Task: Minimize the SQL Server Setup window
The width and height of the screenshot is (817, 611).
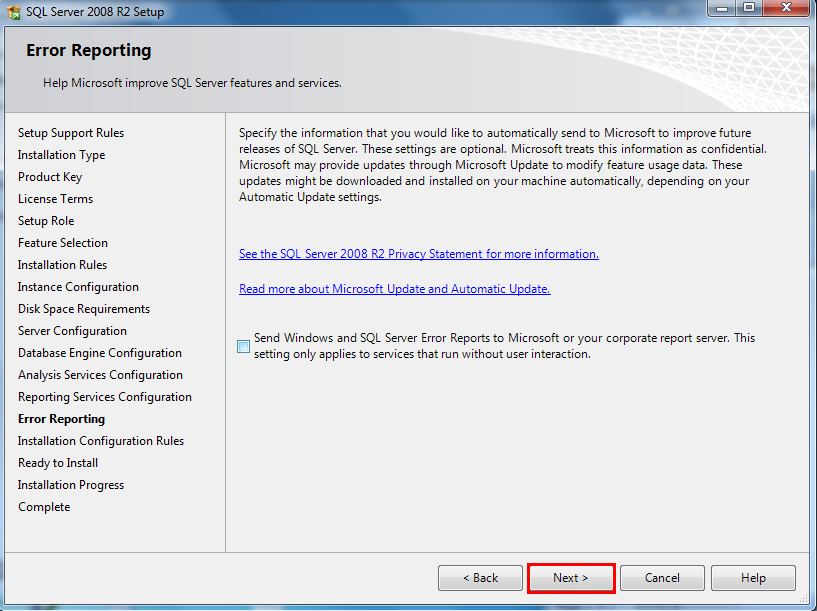Action: coord(722,8)
